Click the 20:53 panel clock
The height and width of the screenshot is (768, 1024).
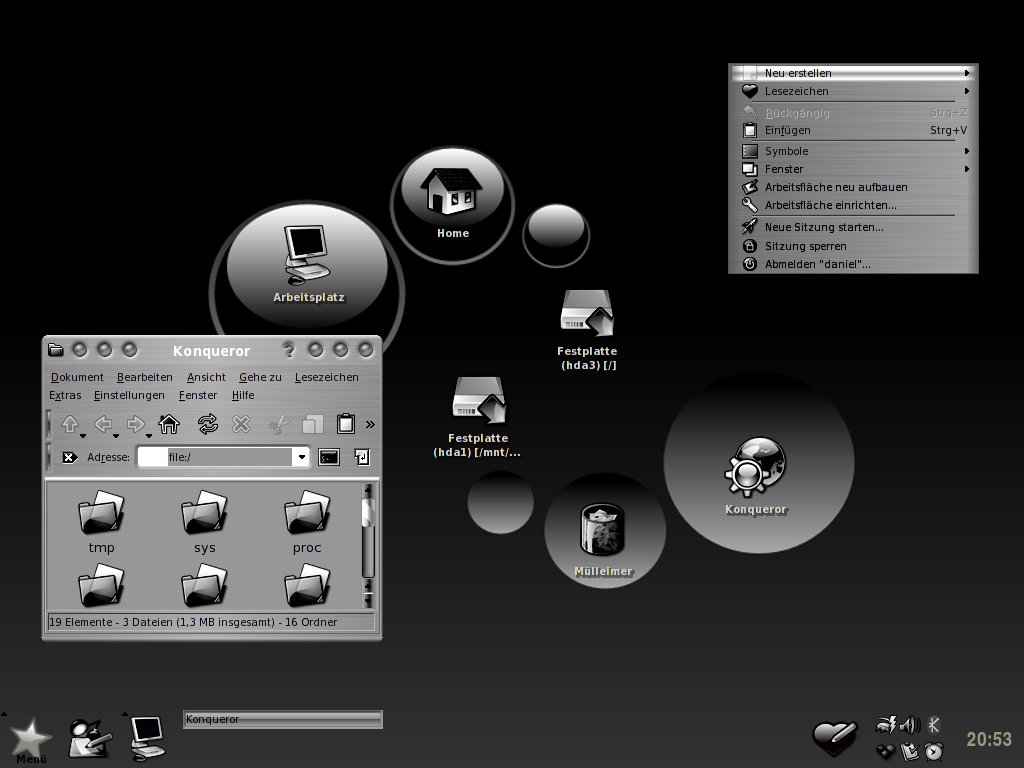coord(988,739)
